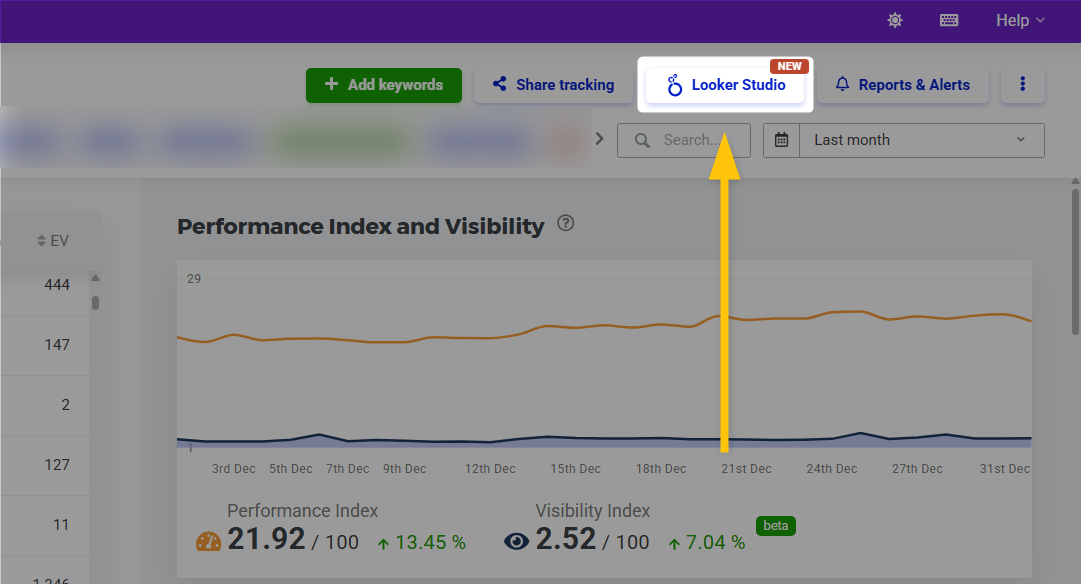Click the green beta badge
The image size is (1081, 584).
coord(775,525)
